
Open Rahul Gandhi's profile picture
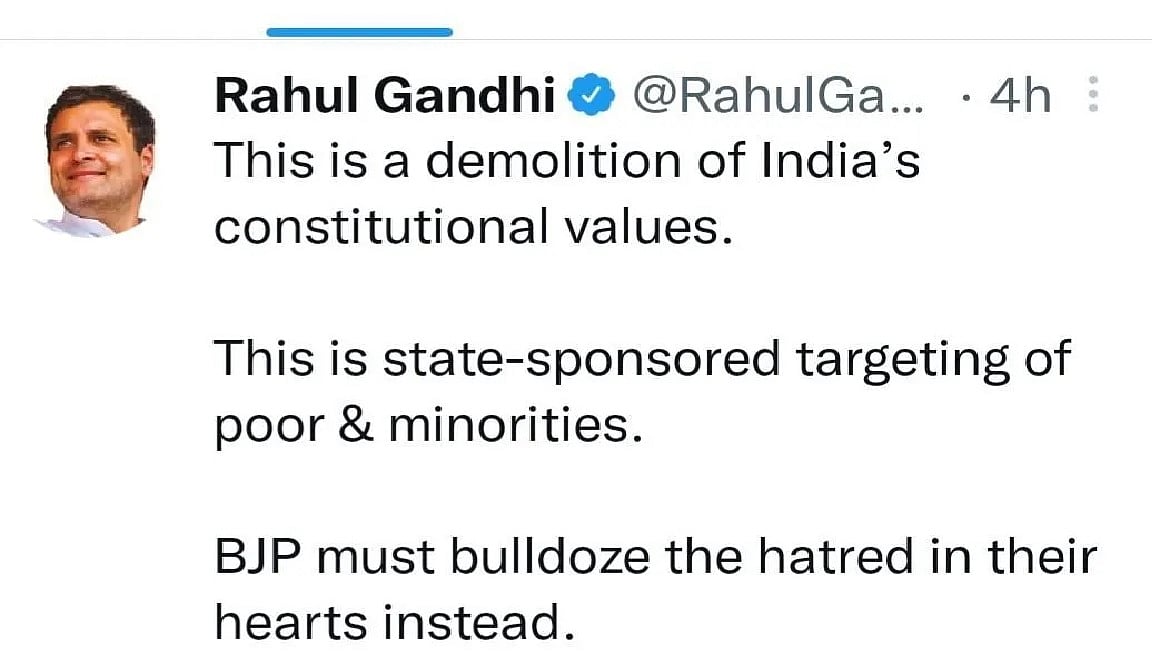coord(100,160)
